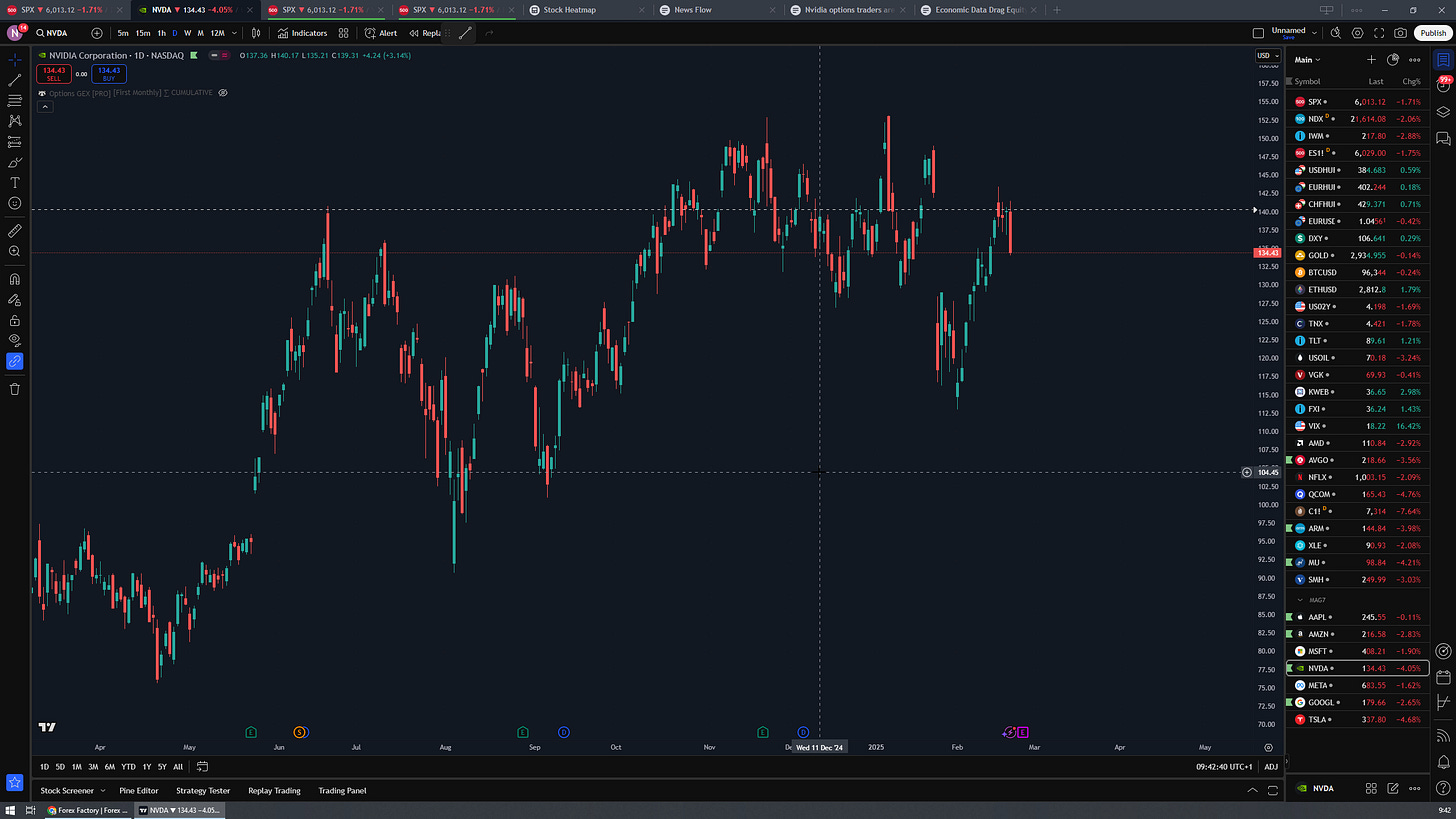Open the Fibonacci/gann tools group
This screenshot has height=819, width=1456.
tap(15, 101)
